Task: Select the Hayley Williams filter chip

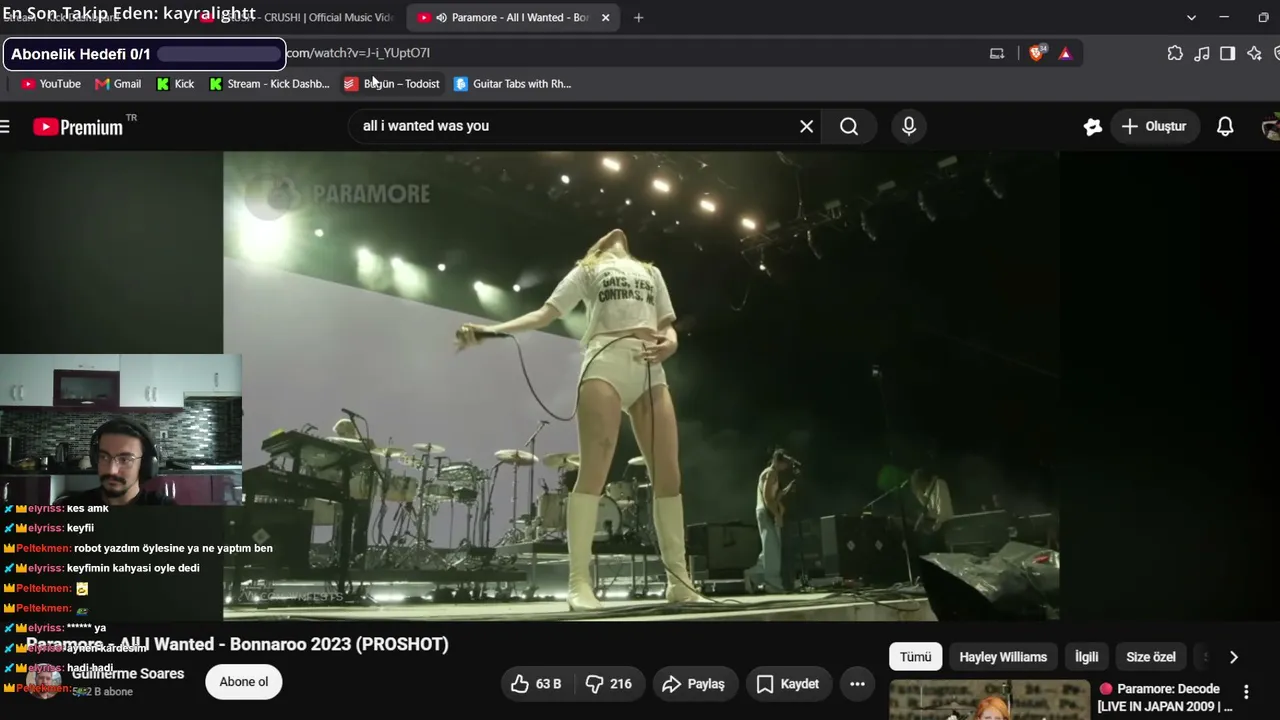Action: [1003, 657]
